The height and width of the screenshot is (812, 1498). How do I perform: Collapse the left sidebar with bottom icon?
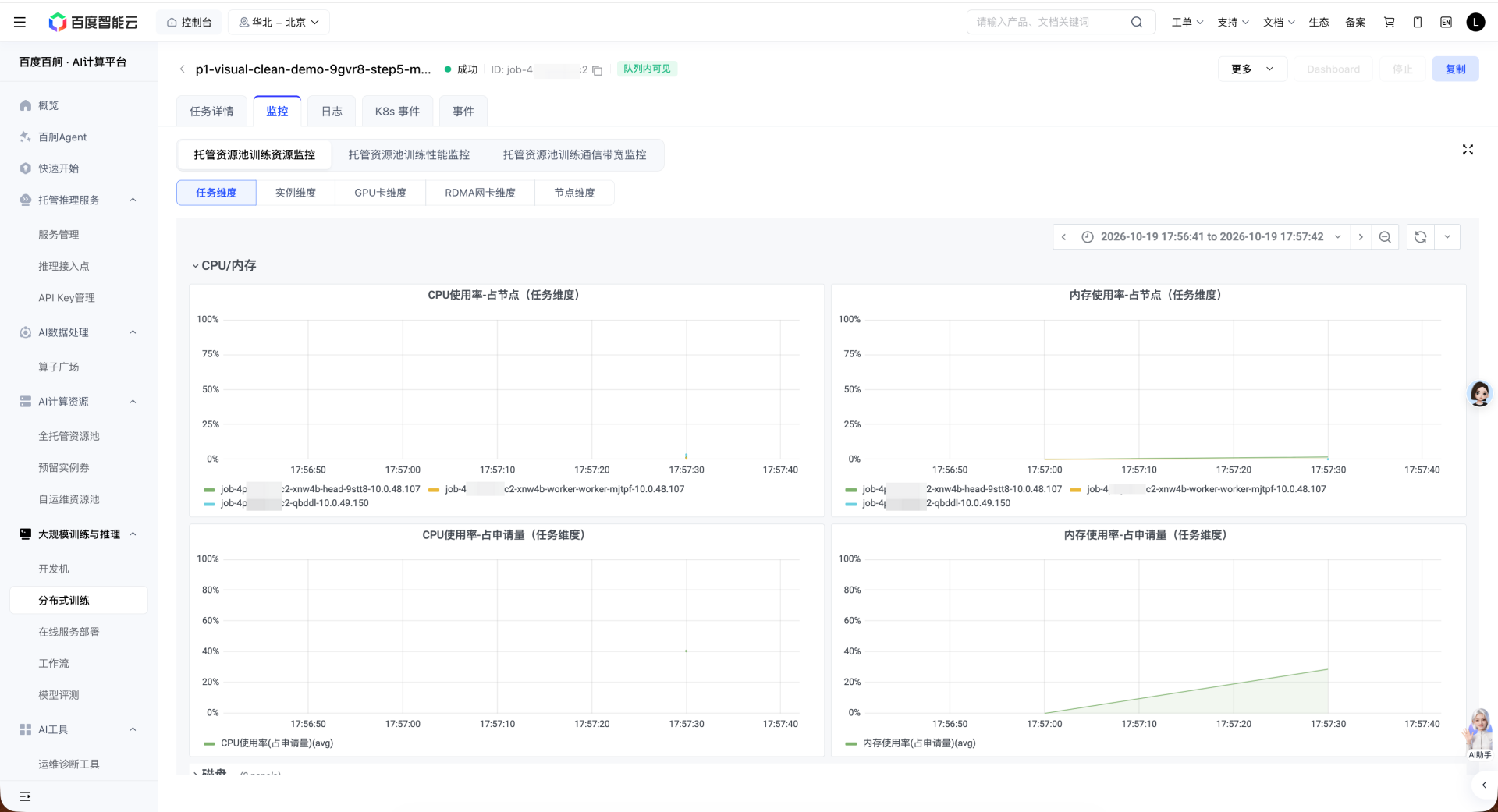25,796
